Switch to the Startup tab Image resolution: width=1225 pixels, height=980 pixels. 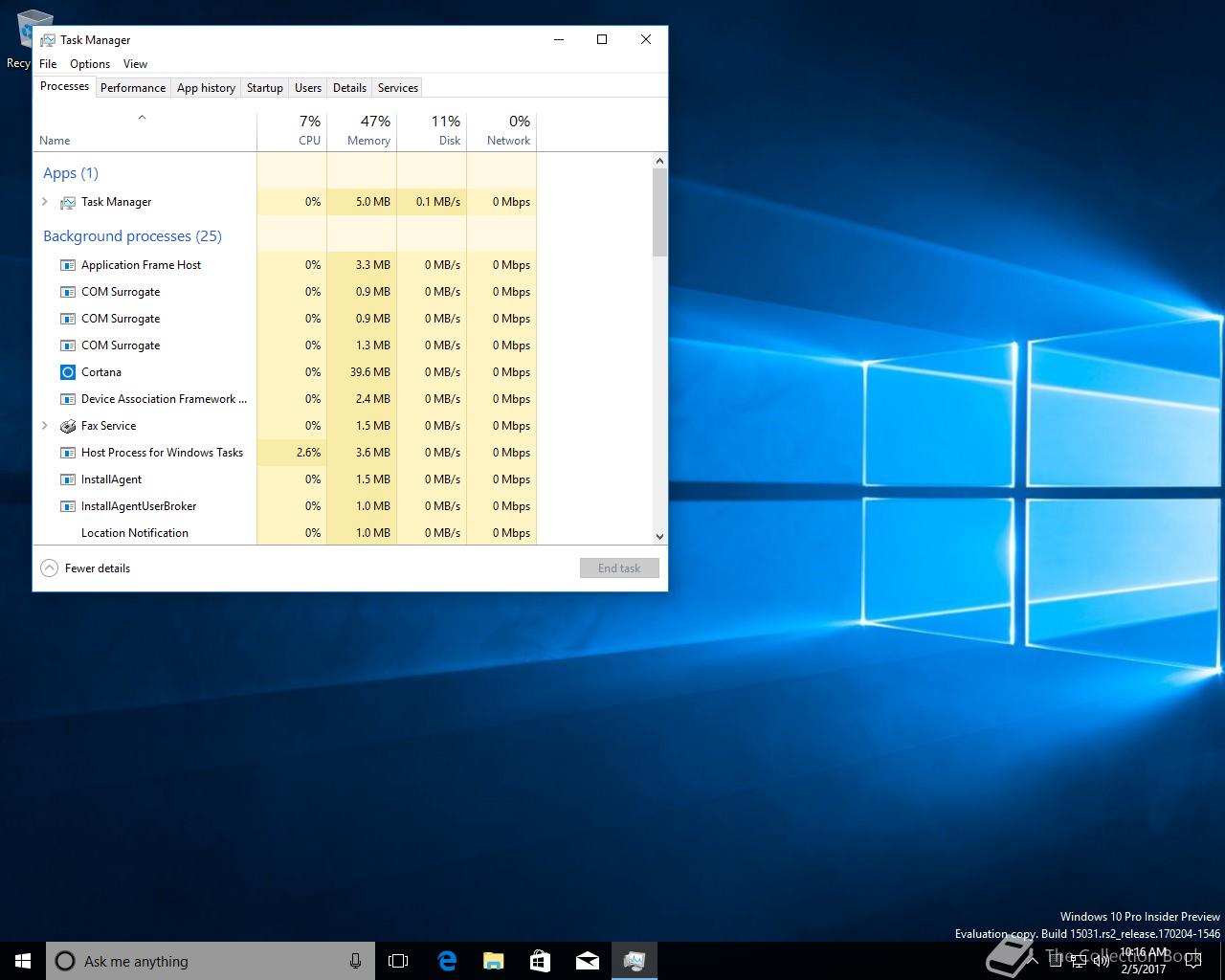[265, 88]
